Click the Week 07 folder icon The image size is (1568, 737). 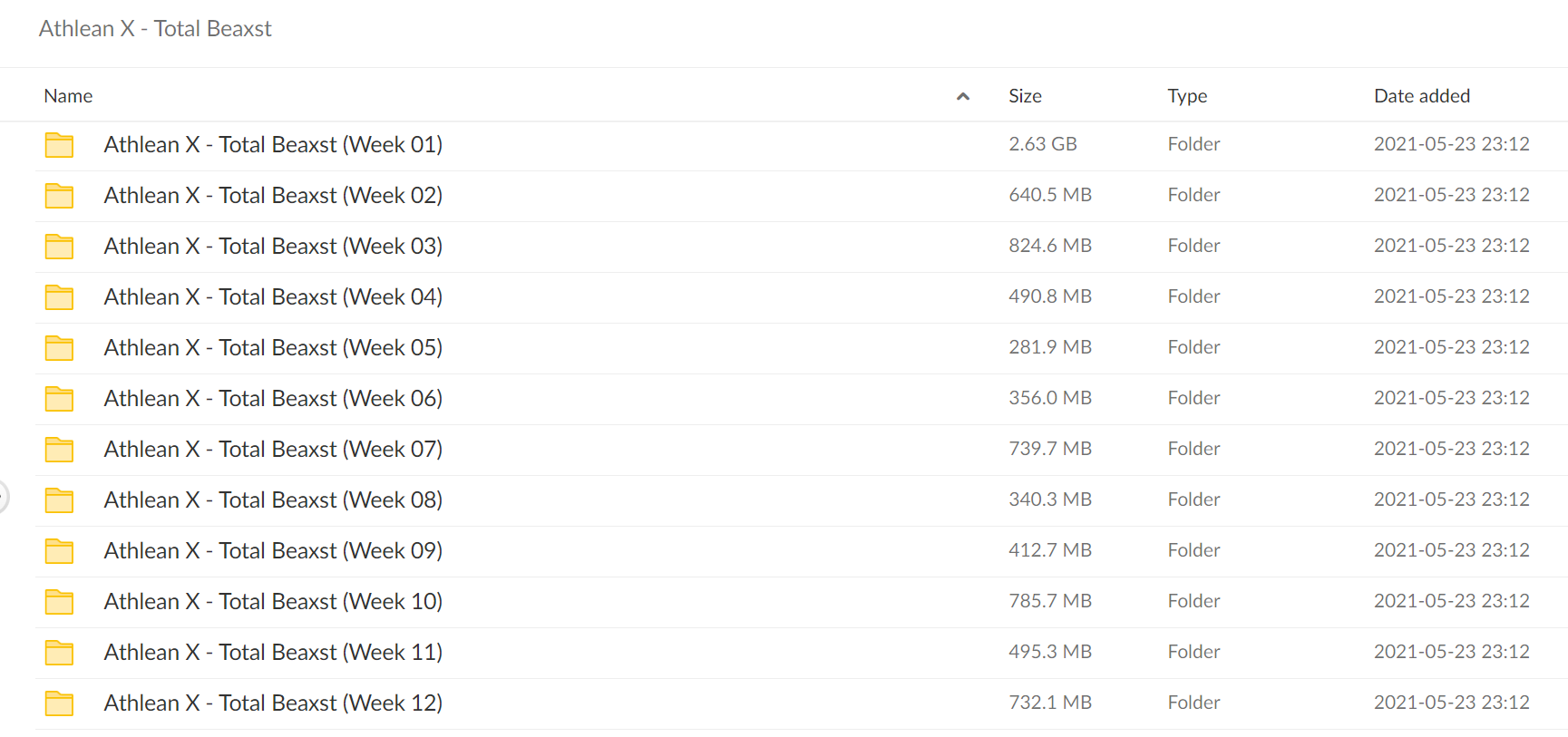(x=59, y=450)
